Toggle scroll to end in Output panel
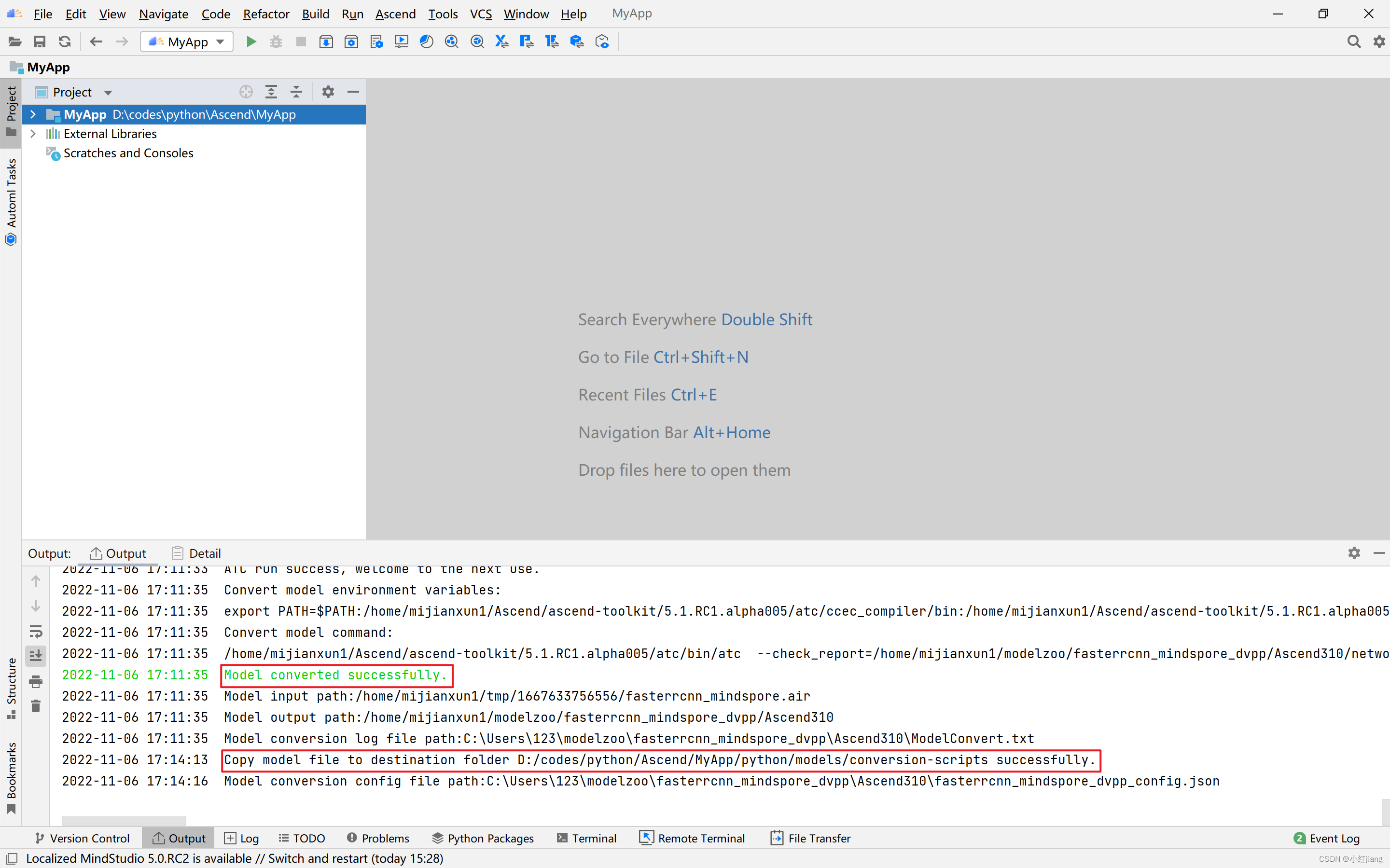Viewport: 1390px width, 868px height. (36, 656)
